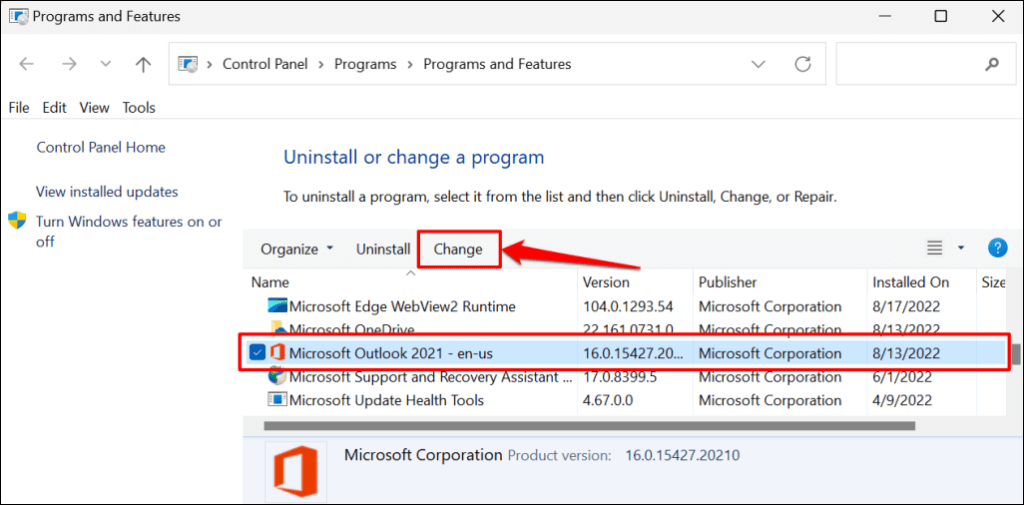Uncheck the Microsoft Outlook 2021 checkbox
The height and width of the screenshot is (505, 1024).
click(257, 353)
